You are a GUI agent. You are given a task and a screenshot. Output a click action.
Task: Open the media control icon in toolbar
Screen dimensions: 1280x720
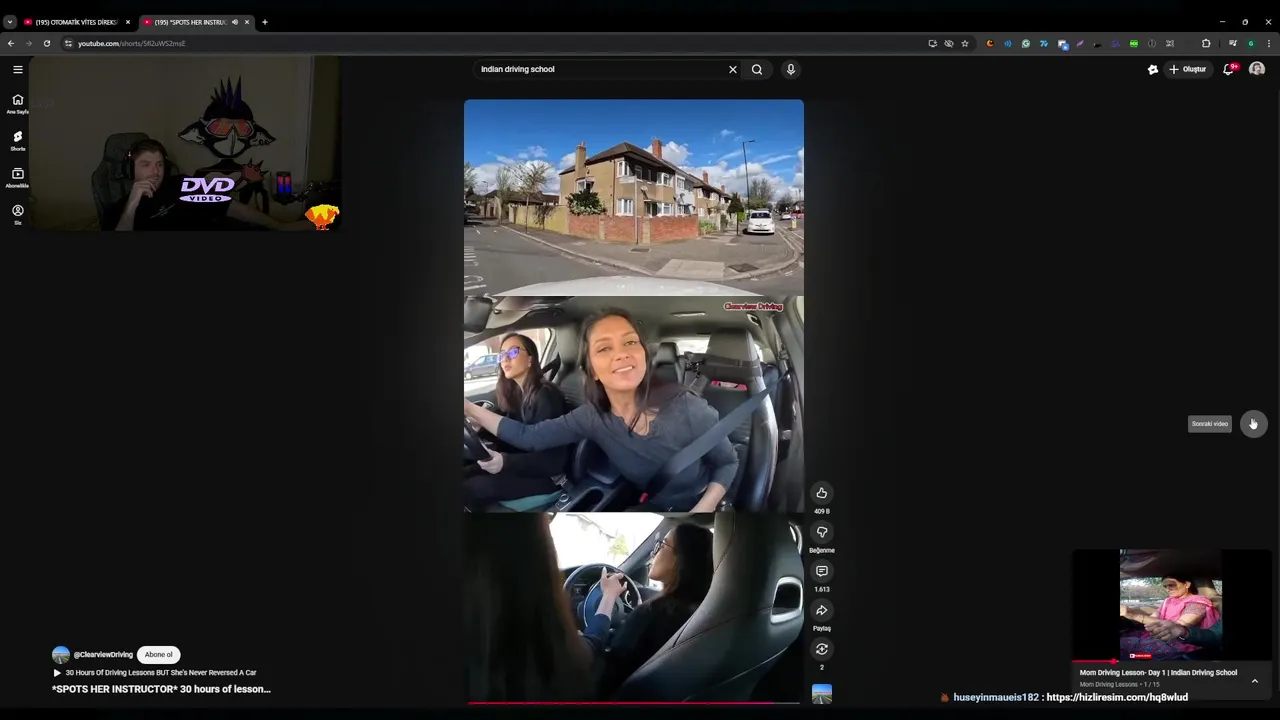(x=1233, y=43)
